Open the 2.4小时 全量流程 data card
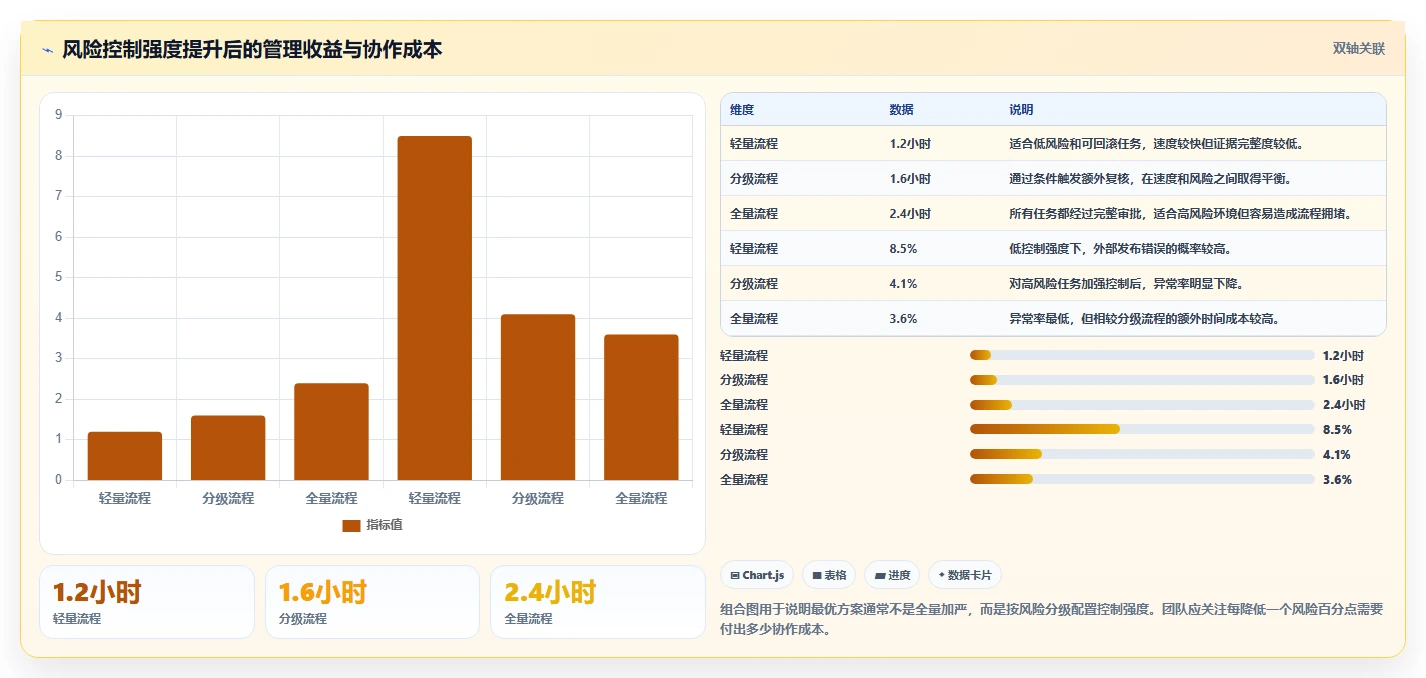Viewport: 1426px width, 678px height. (x=598, y=602)
